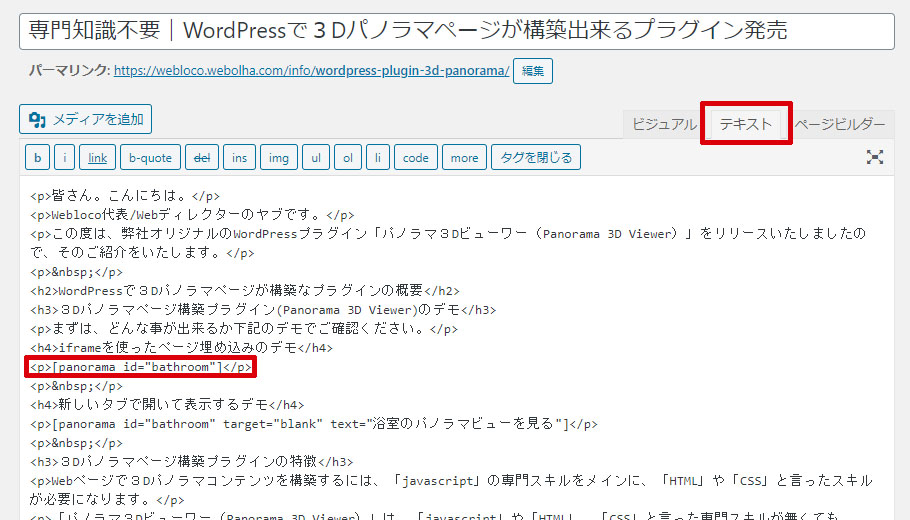Insert a hyperlink with link button
Viewport: 910px width, 520px height.
coord(98,157)
